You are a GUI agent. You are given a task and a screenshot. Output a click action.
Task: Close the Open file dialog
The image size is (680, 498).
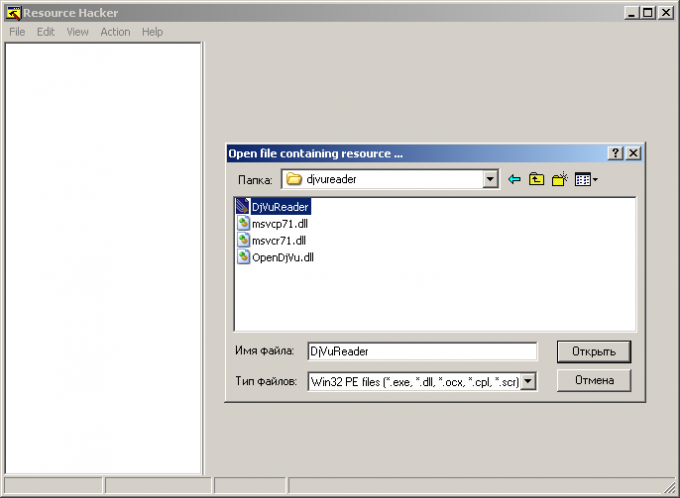coord(633,153)
